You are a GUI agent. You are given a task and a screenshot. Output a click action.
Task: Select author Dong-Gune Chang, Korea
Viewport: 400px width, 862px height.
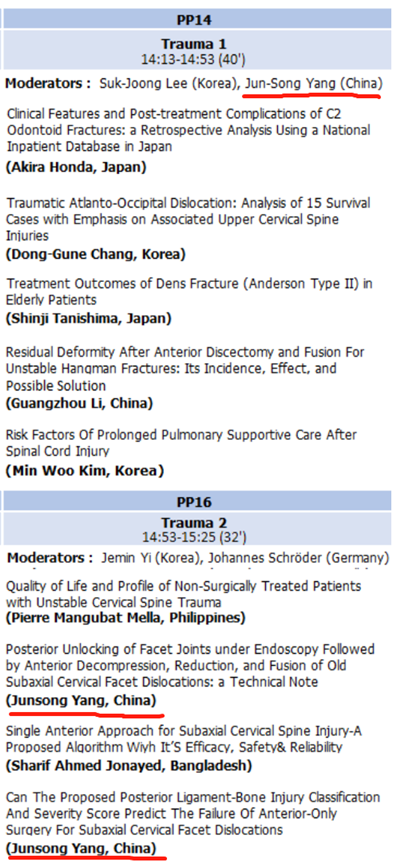click(96, 255)
